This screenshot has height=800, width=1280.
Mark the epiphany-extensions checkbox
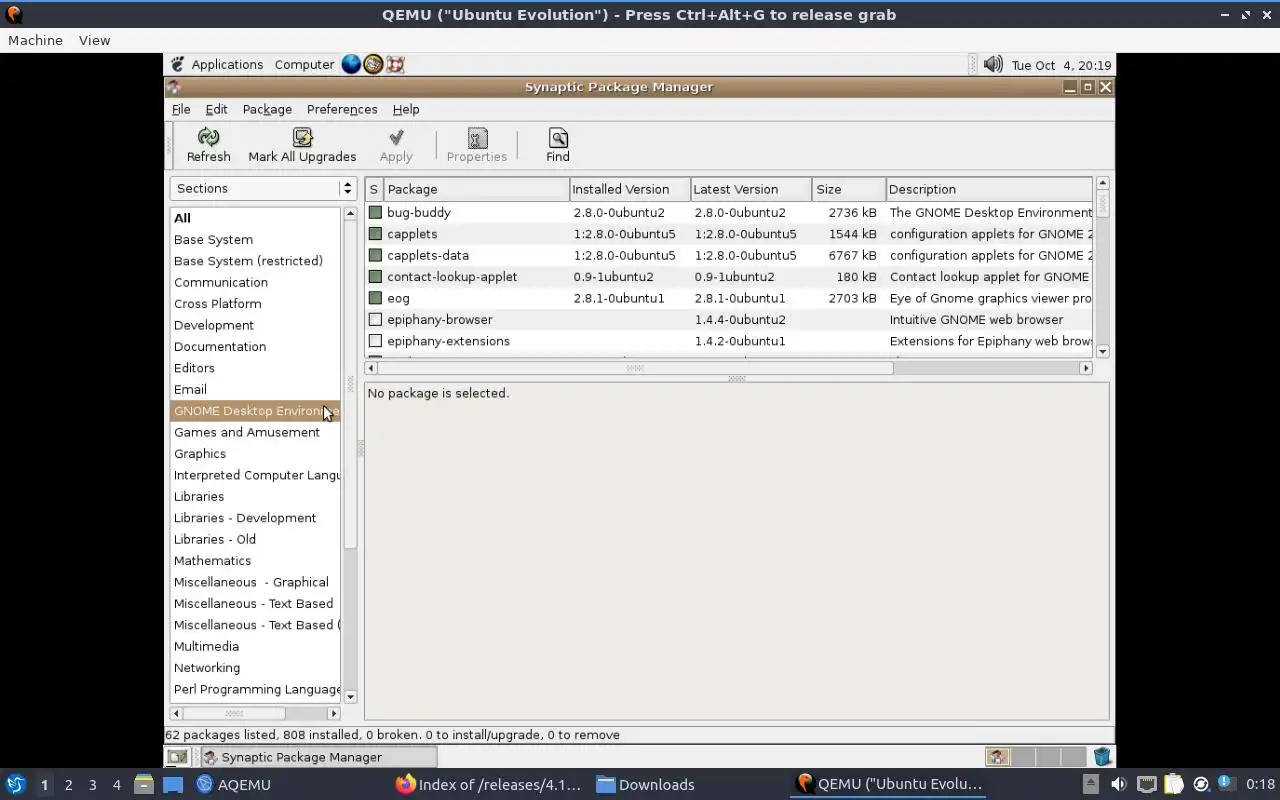point(375,341)
